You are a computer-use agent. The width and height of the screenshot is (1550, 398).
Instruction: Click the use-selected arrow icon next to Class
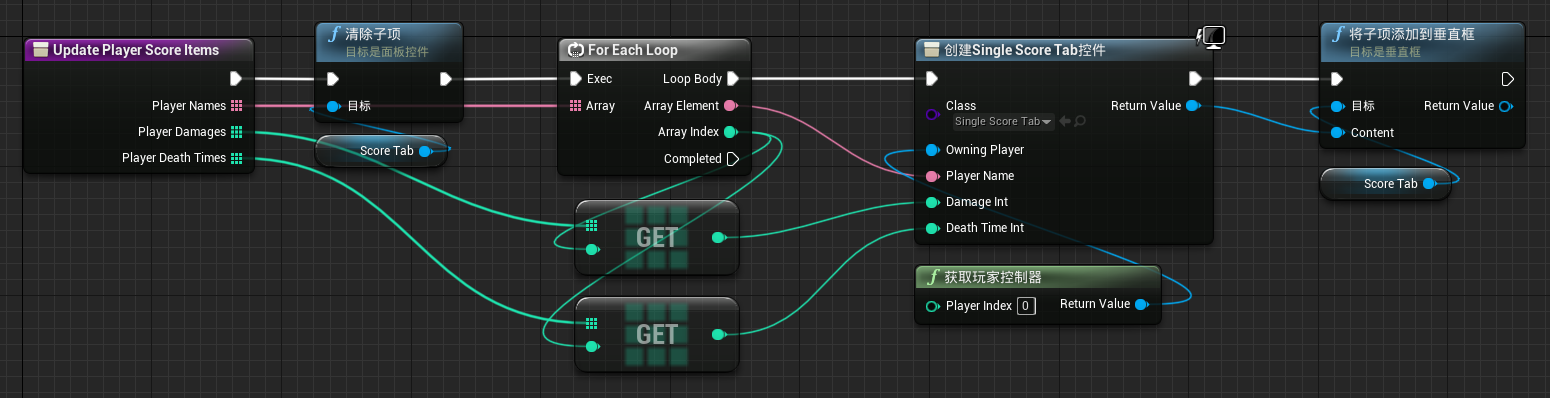1065,121
